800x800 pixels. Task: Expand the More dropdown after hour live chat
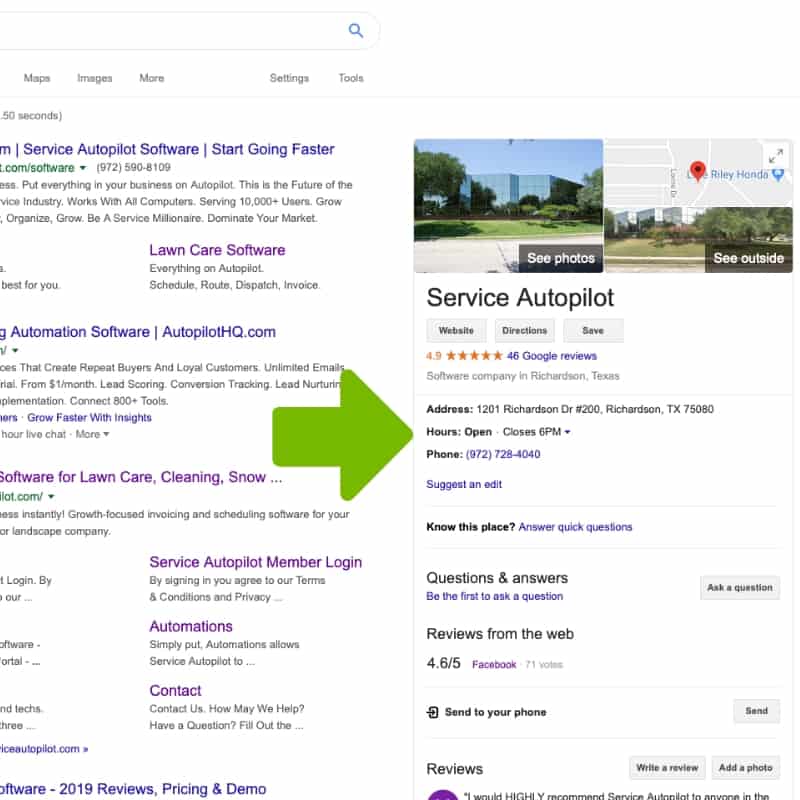click(x=92, y=434)
